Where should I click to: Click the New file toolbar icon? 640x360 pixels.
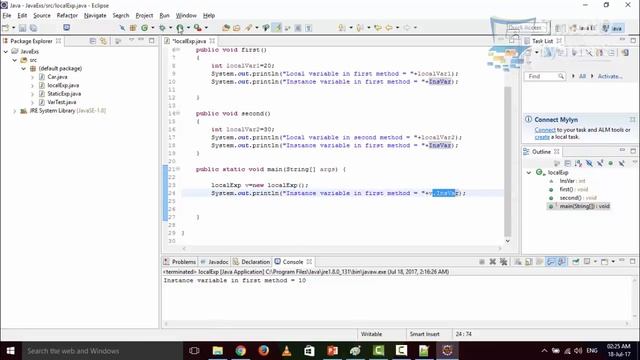[6, 28]
